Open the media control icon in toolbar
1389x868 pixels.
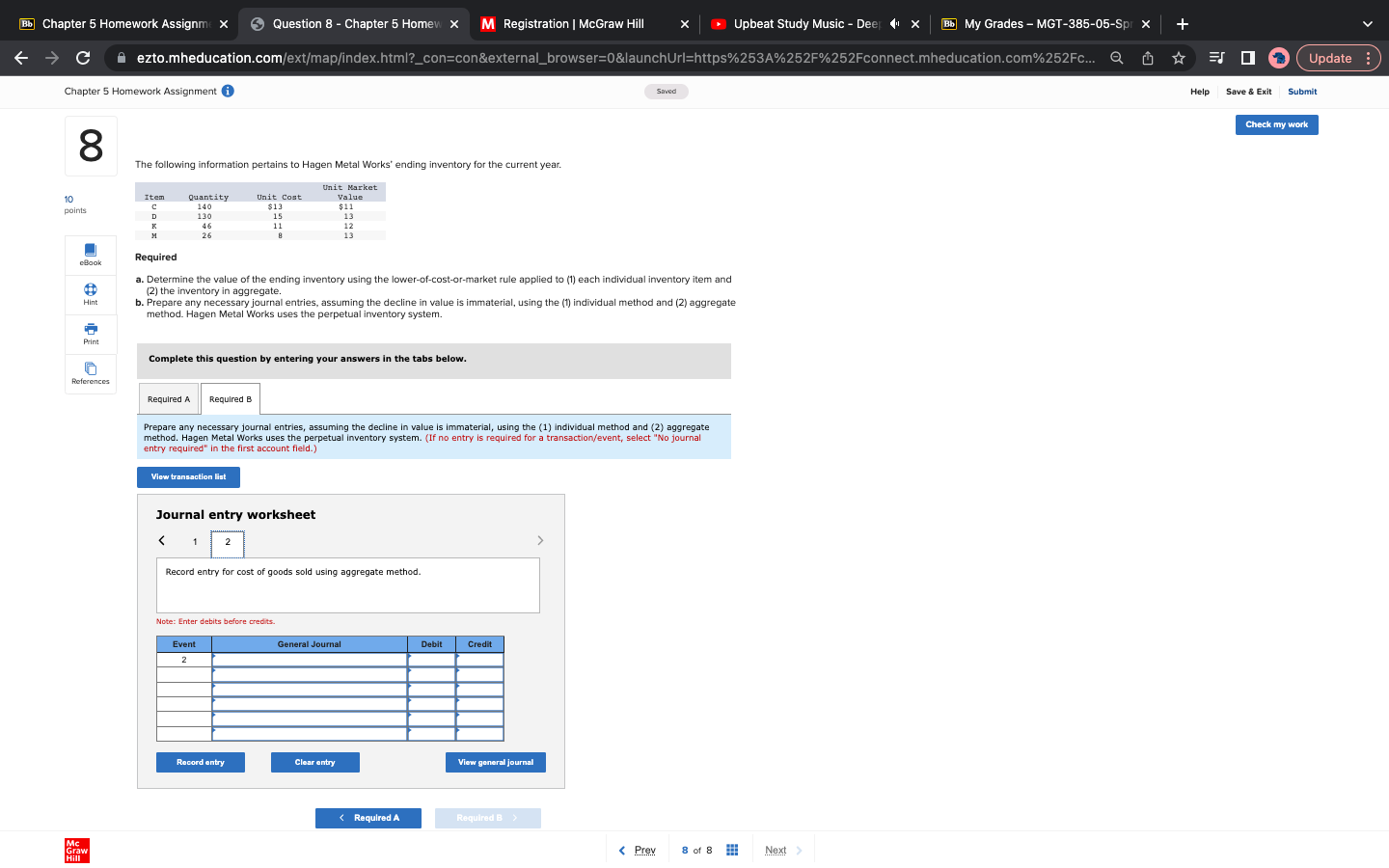tap(1216, 58)
